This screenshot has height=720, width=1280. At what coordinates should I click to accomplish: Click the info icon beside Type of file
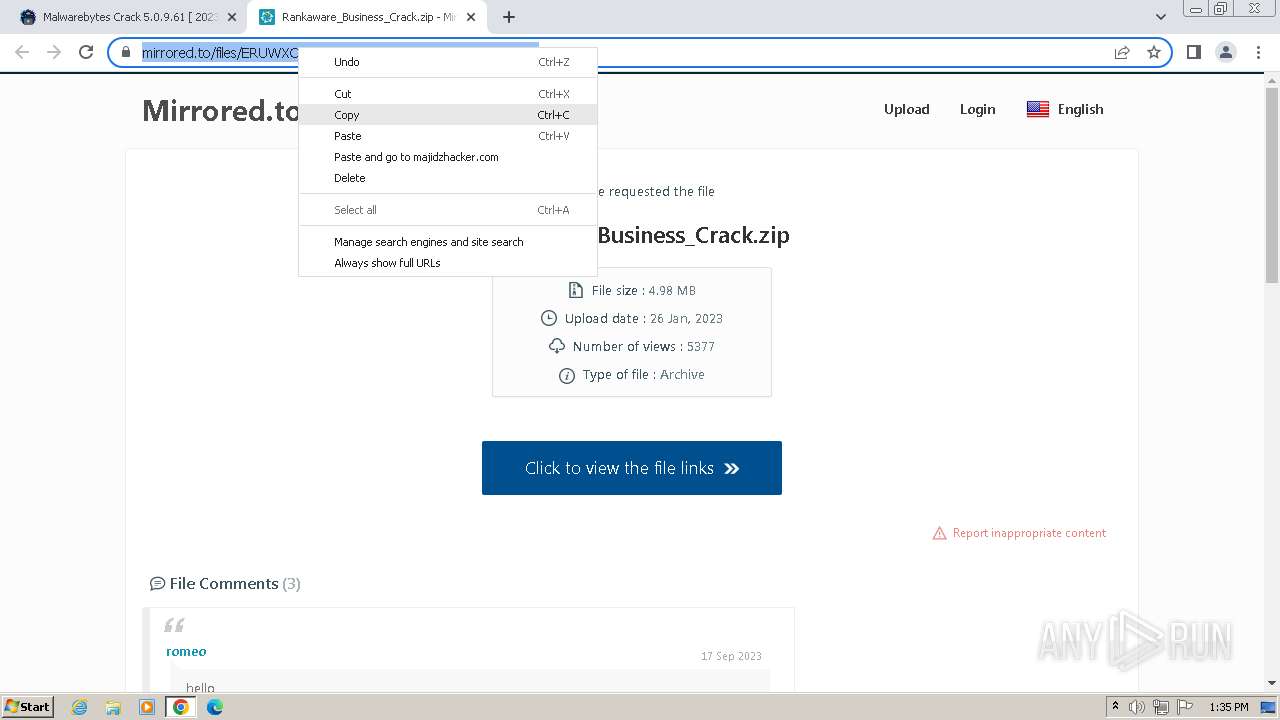[x=567, y=375]
